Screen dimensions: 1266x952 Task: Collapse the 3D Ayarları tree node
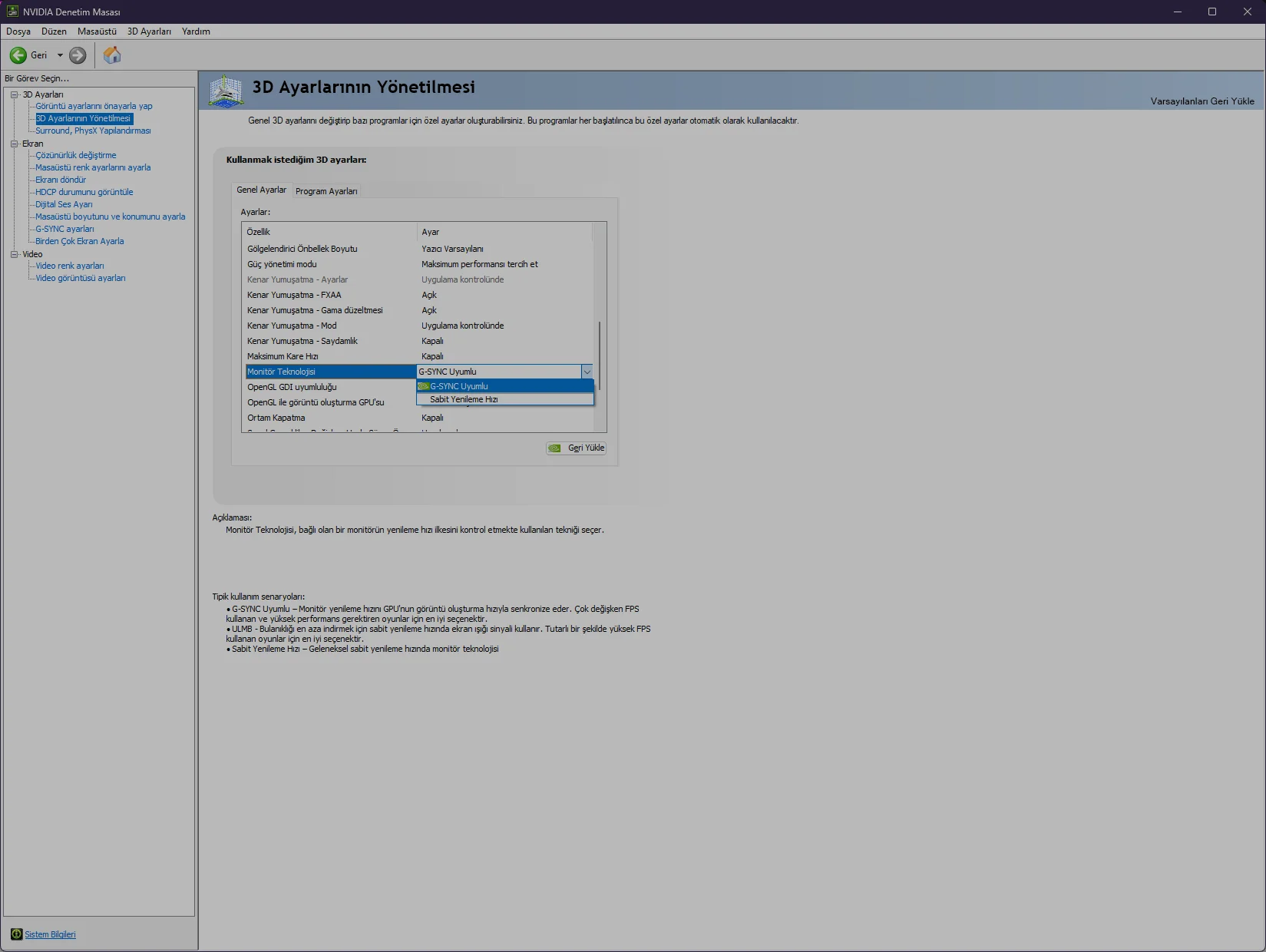click(x=14, y=94)
